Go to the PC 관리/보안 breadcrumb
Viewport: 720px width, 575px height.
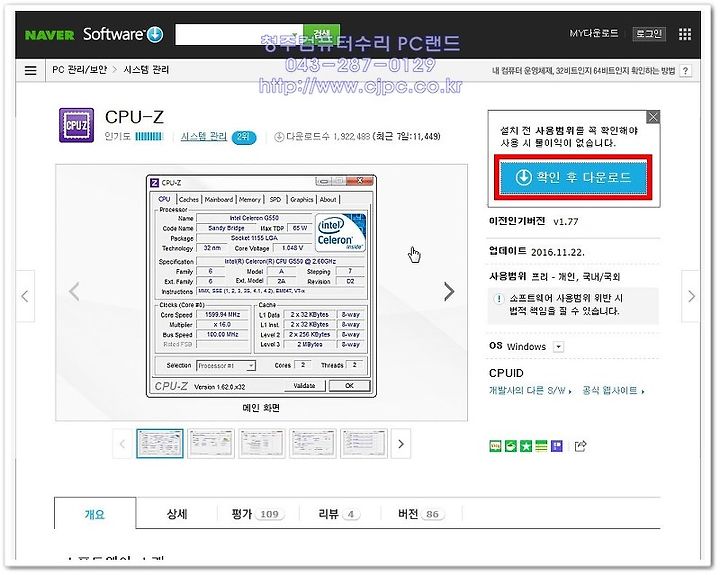(79, 70)
